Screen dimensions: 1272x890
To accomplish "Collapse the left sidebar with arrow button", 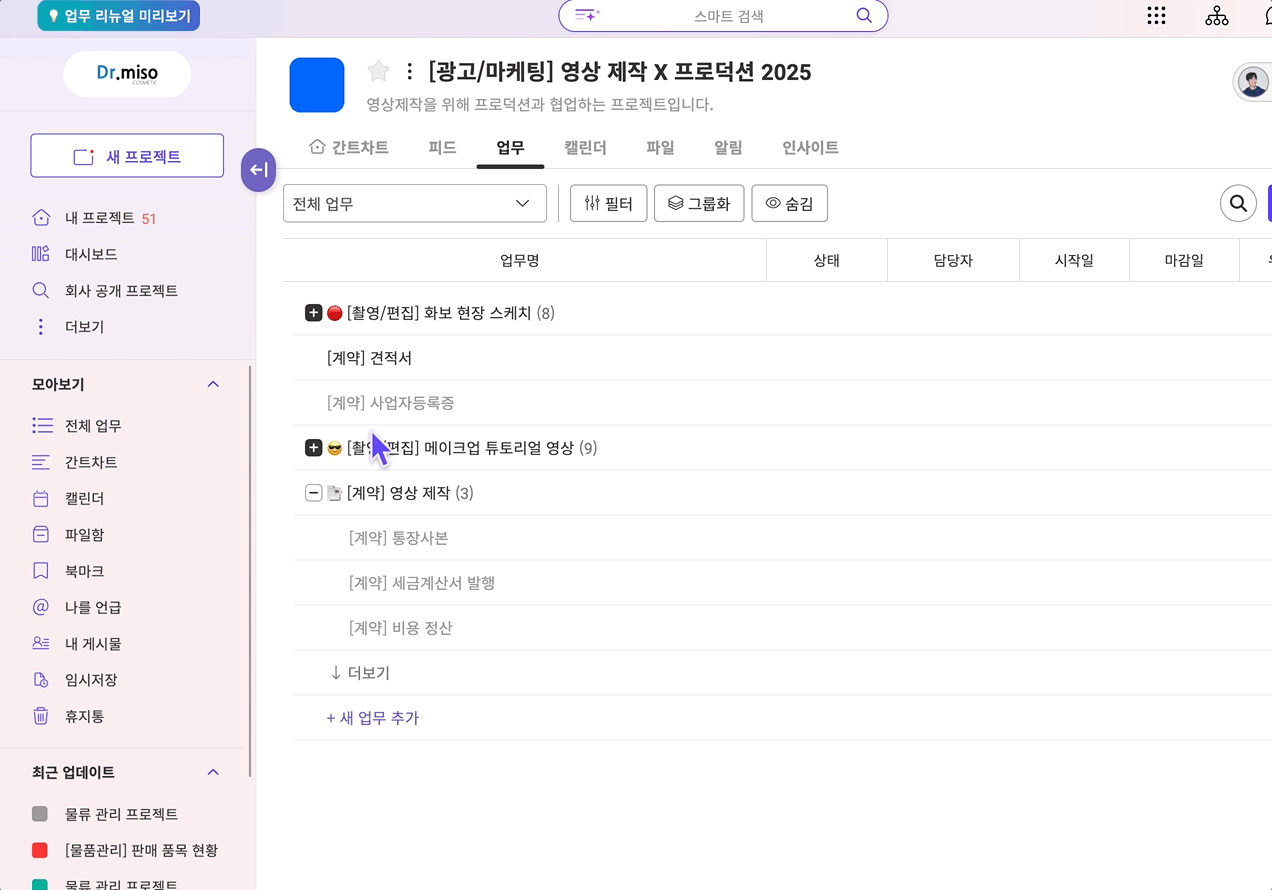I will (258, 170).
